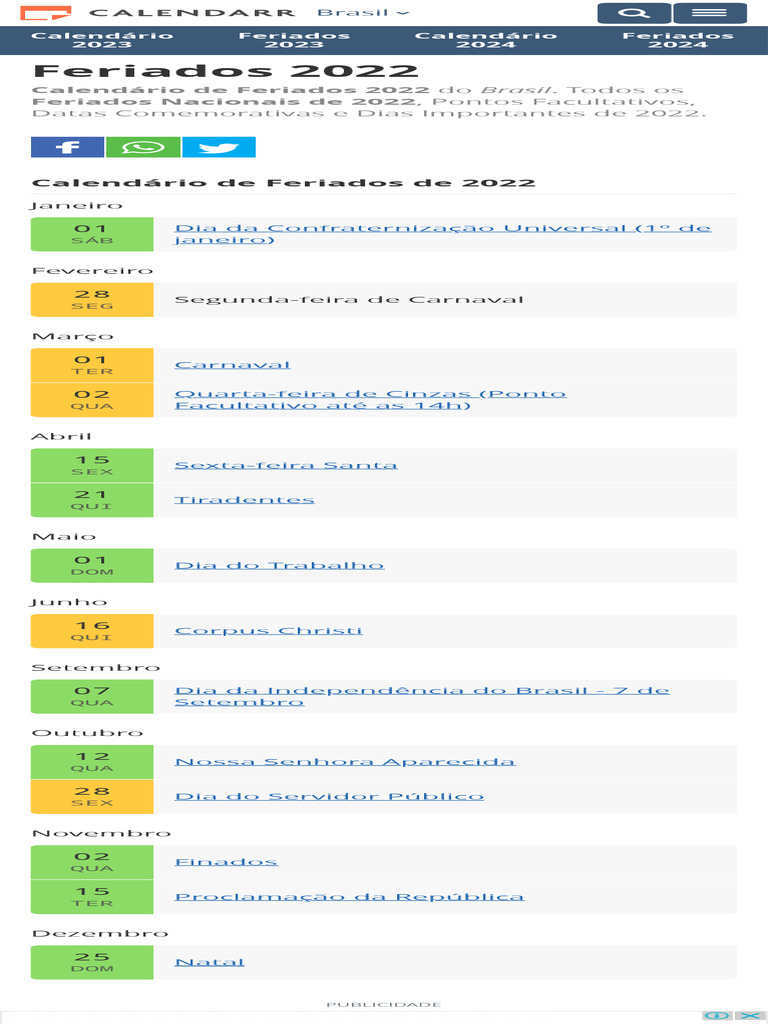Open the hamburger menu button
Image resolution: width=768 pixels, height=1024 pixels.
pos(710,13)
